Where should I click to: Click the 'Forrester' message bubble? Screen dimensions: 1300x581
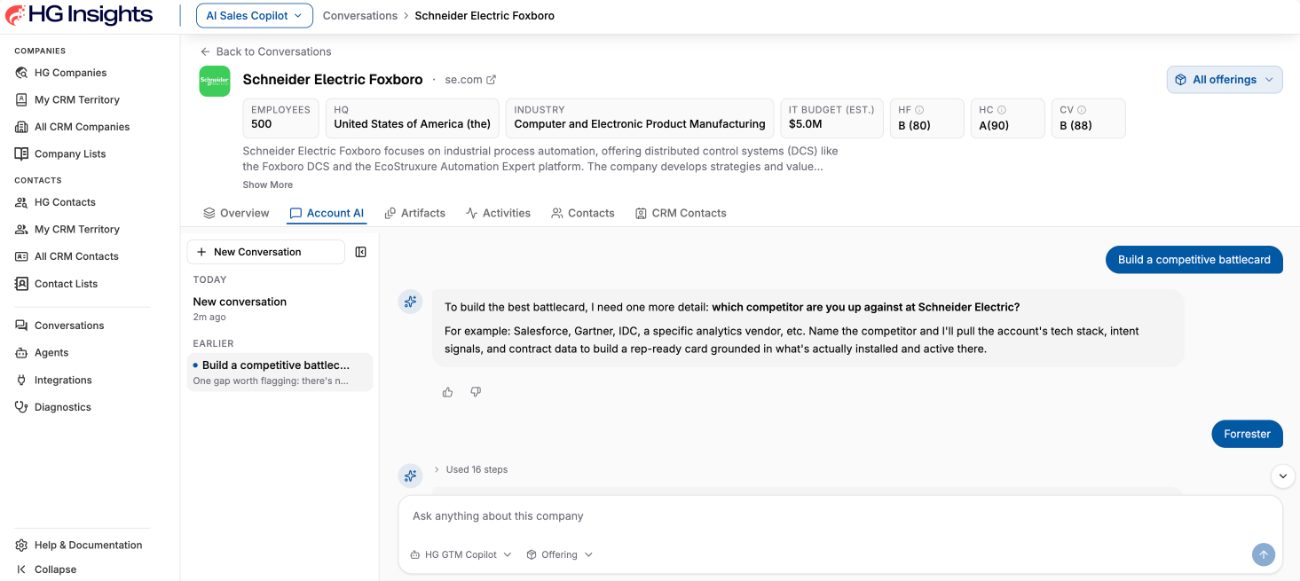pyautogui.click(x=1247, y=434)
